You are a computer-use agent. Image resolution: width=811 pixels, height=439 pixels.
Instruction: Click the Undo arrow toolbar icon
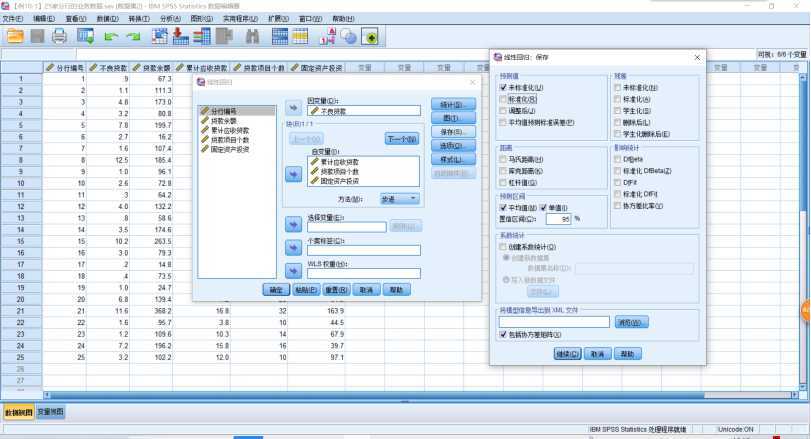click(x=111, y=37)
